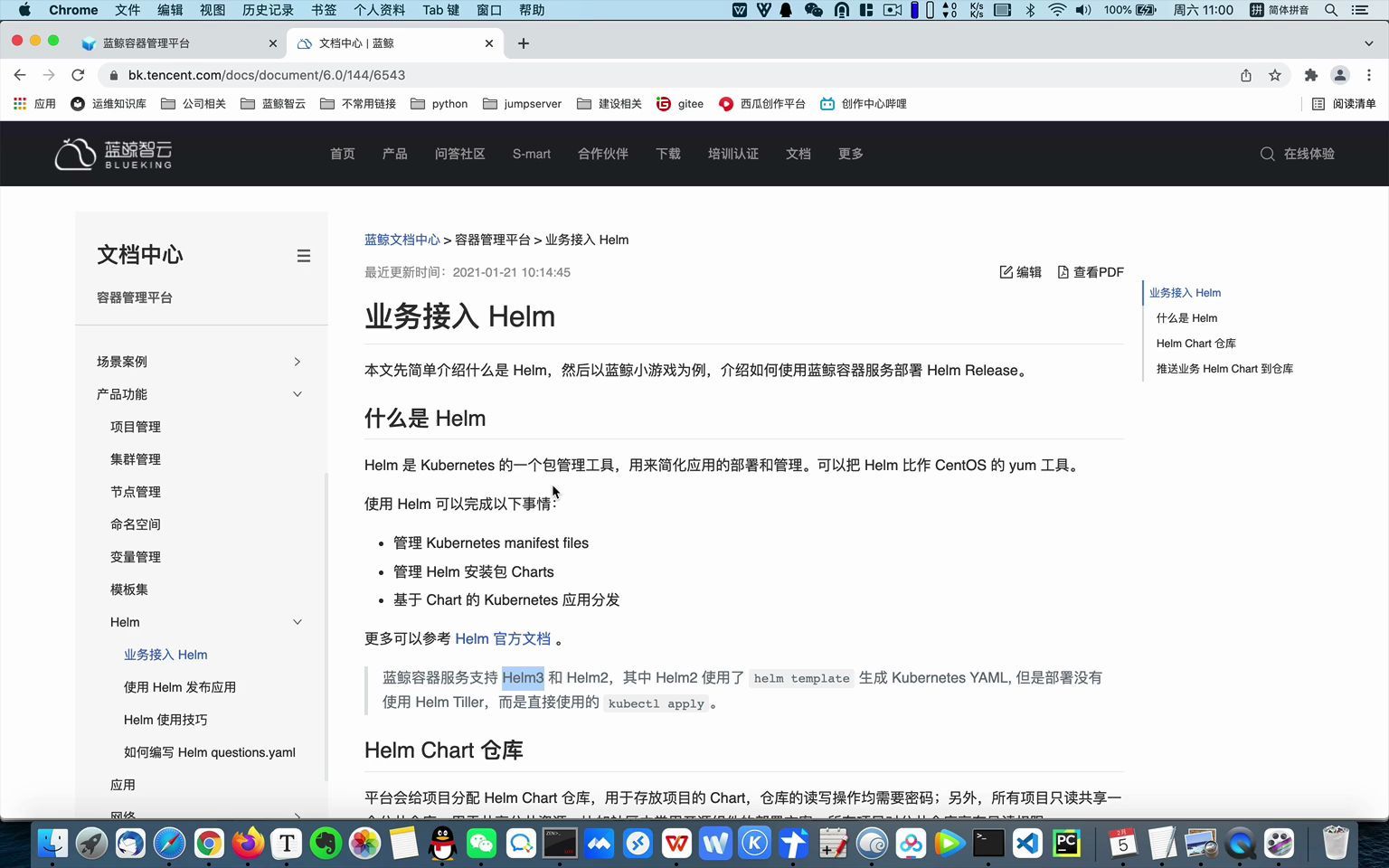Open 运维知识库 bookmark
This screenshot has width=1389, height=868.
coord(109,104)
